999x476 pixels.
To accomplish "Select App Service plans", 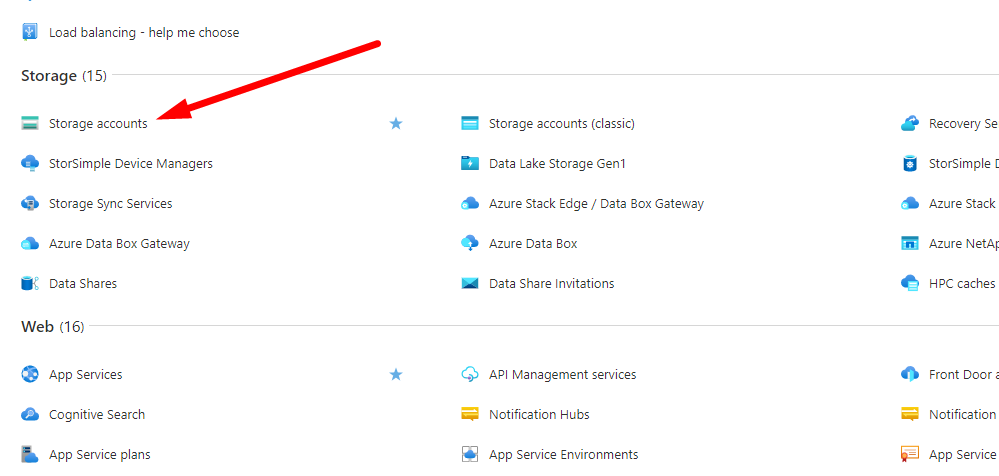I will coord(99,455).
